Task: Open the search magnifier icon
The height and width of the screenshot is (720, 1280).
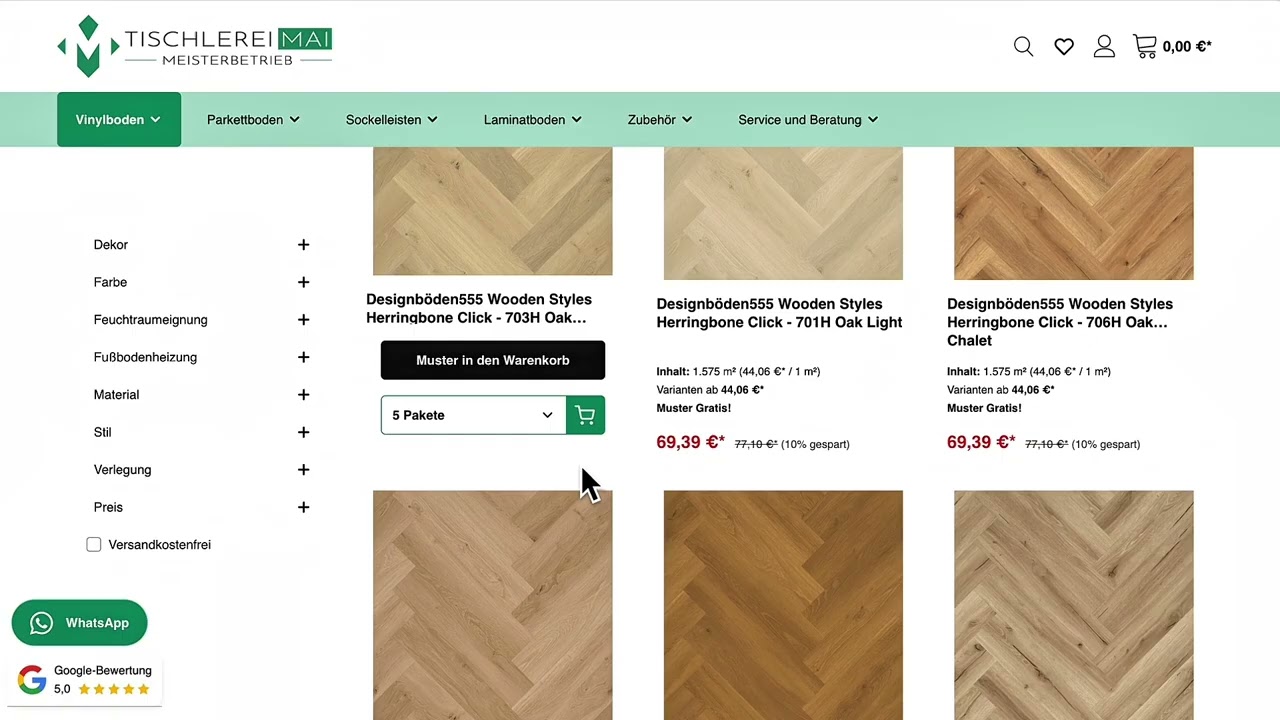Action: pyautogui.click(x=1023, y=47)
